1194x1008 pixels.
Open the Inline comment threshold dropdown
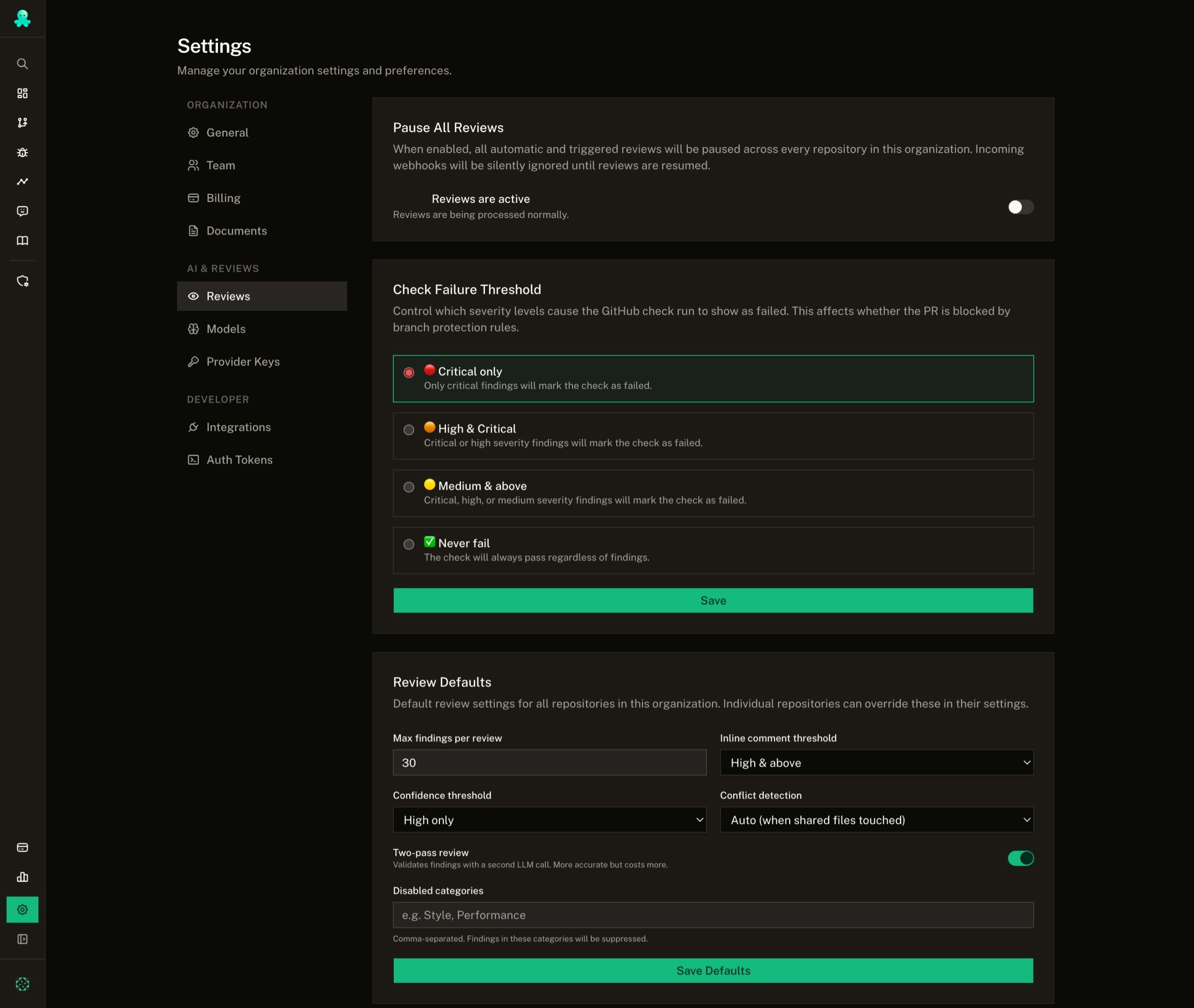point(876,762)
